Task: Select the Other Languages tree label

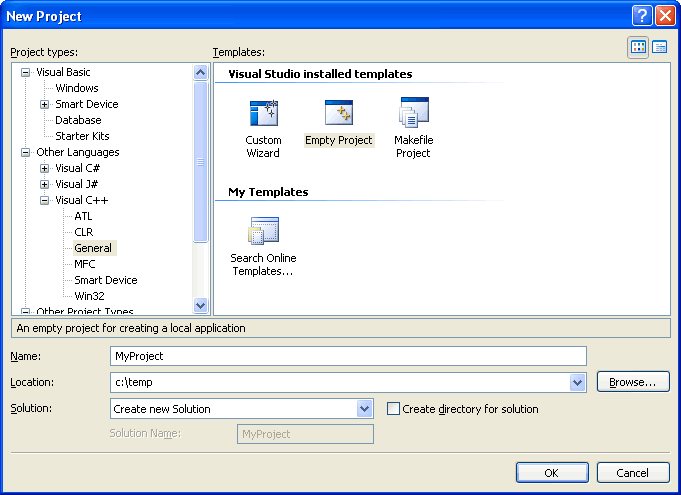Action: (x=78, y=152)
